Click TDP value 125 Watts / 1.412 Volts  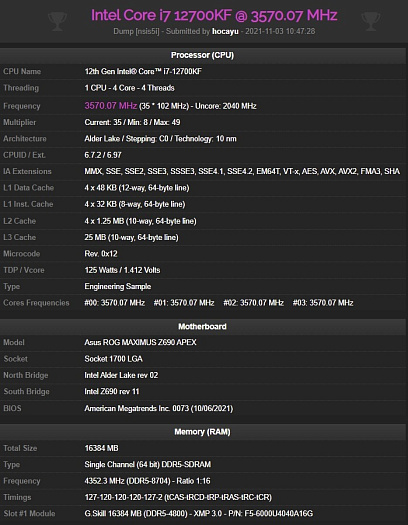122,270
